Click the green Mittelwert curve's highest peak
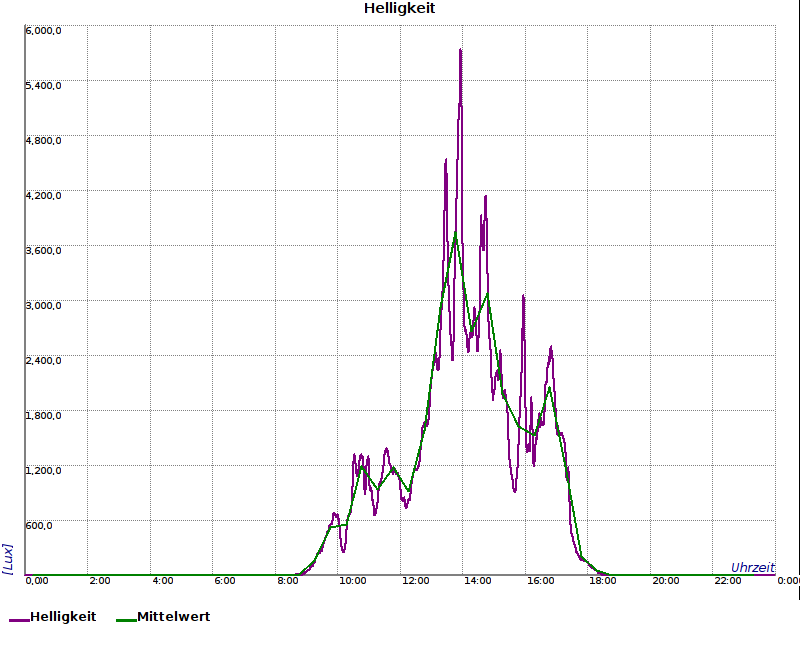 pos(455,233)
